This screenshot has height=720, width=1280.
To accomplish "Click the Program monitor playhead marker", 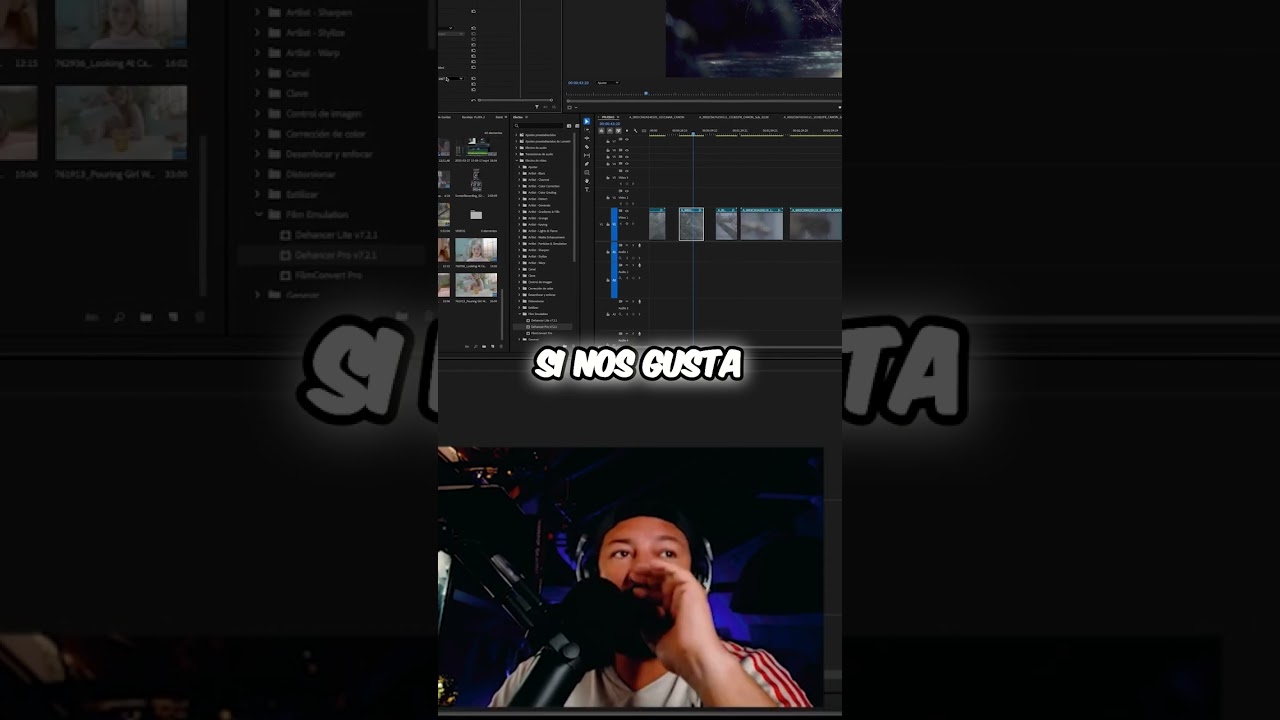I will click(646, 93).
